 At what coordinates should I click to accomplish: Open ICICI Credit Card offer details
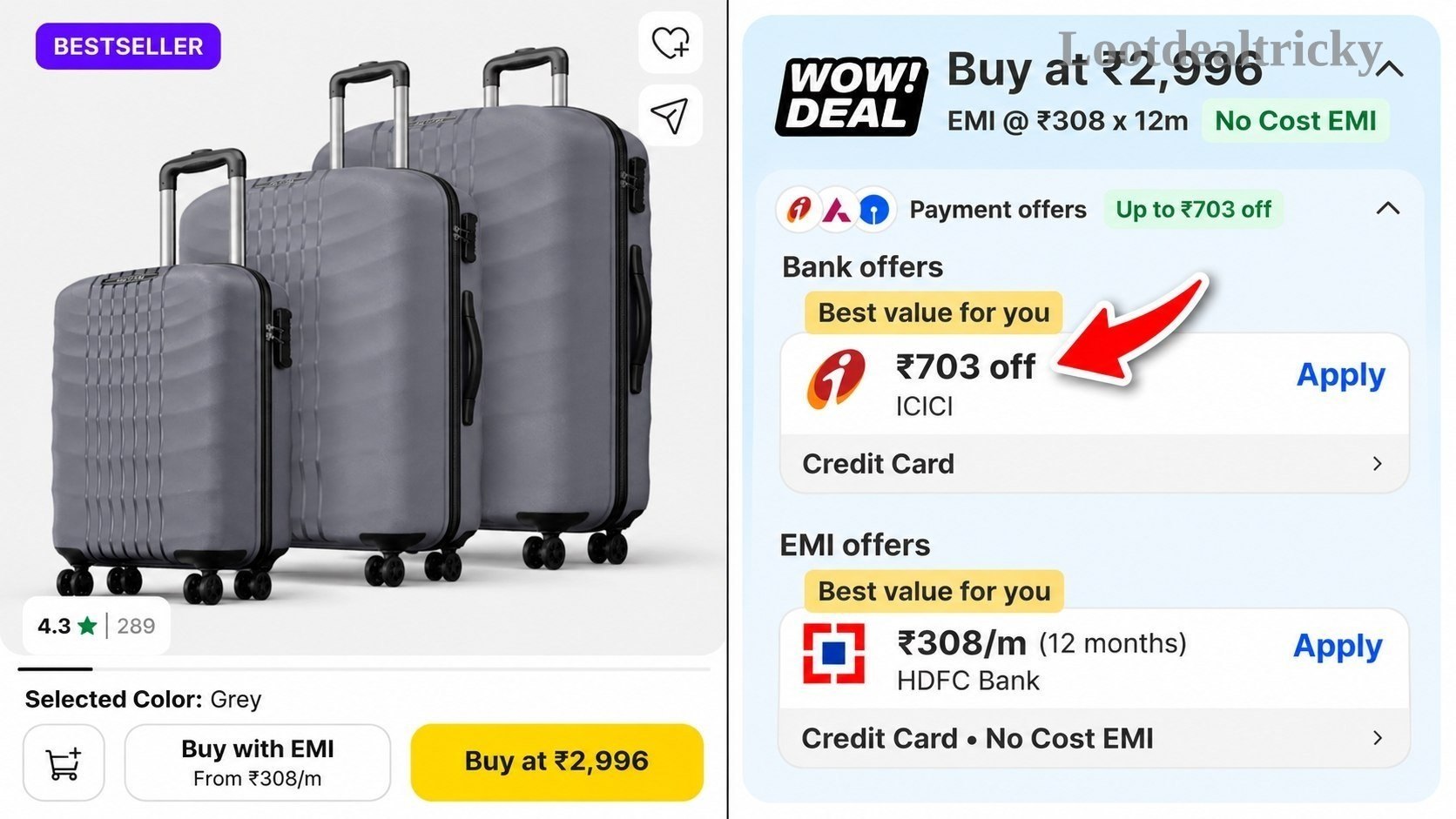[1095, 464]
